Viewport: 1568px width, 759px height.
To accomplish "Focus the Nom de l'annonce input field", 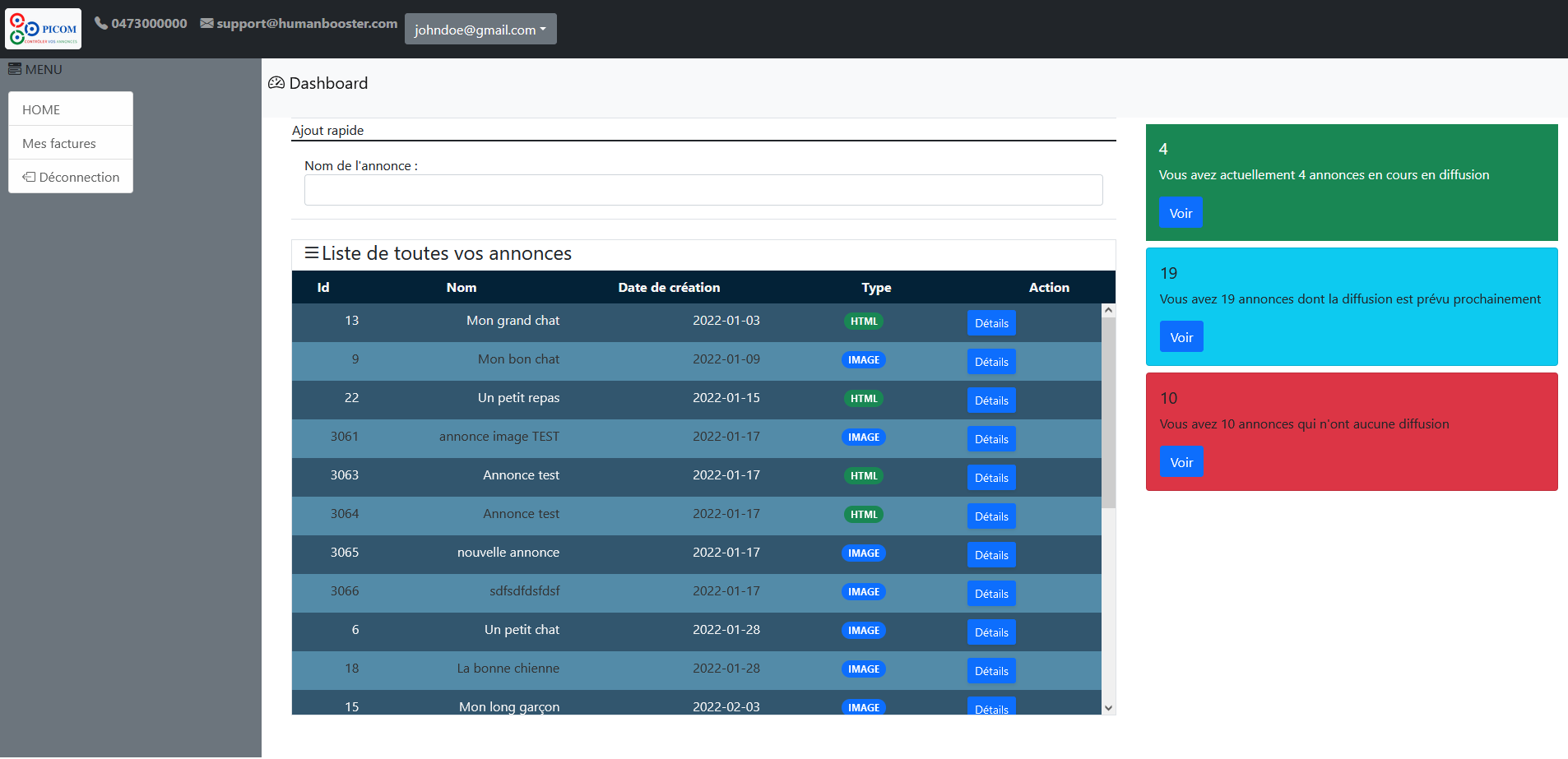I will 703,190.
